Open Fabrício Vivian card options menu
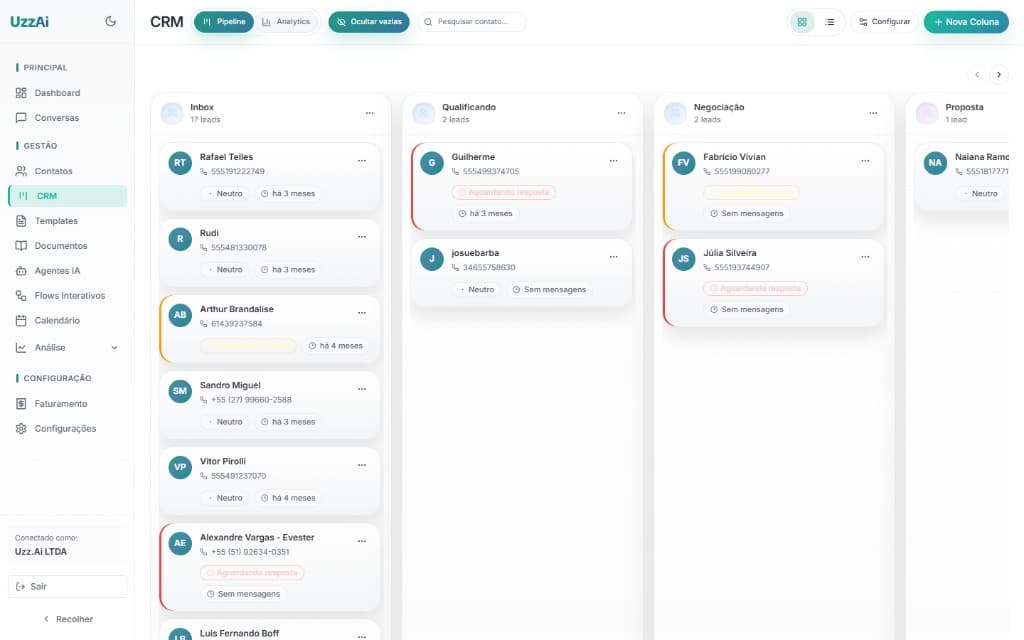Viewport: 1024px width, 640px height. 865,161
